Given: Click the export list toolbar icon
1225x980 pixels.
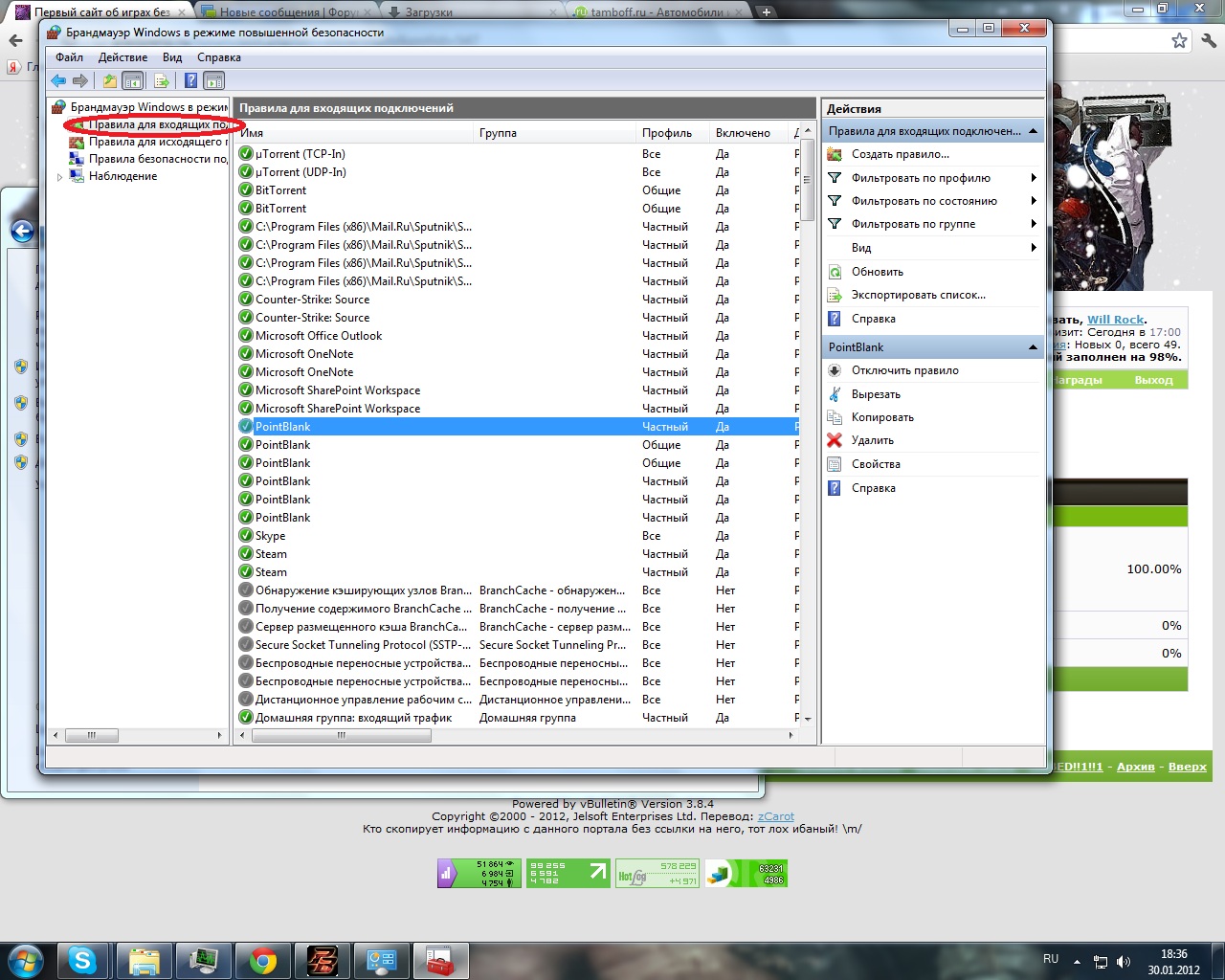Looking at the screenshot, I should tap(161, 81).
